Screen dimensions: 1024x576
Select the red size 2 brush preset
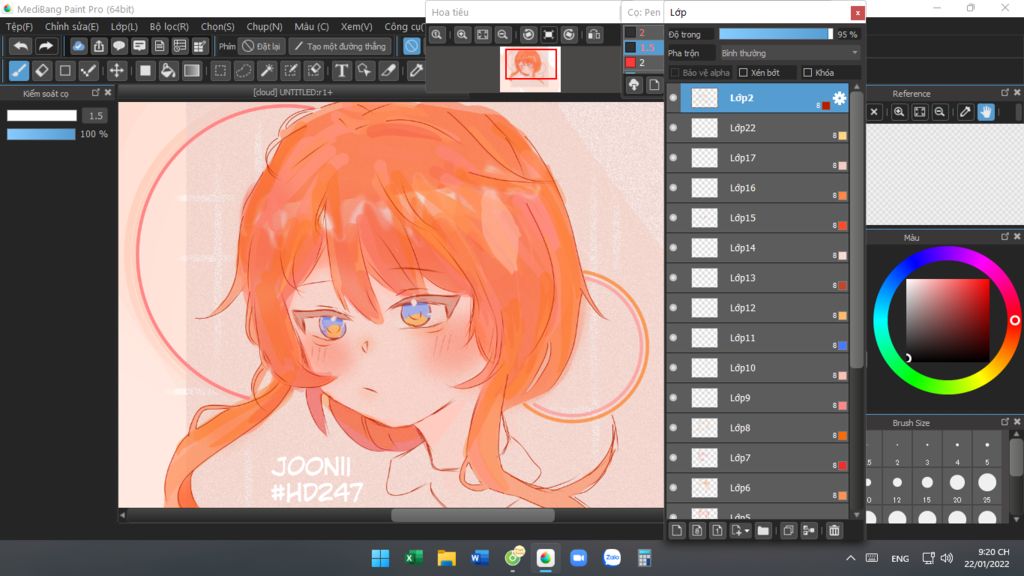pyautogui.click(x=642, y=63)
